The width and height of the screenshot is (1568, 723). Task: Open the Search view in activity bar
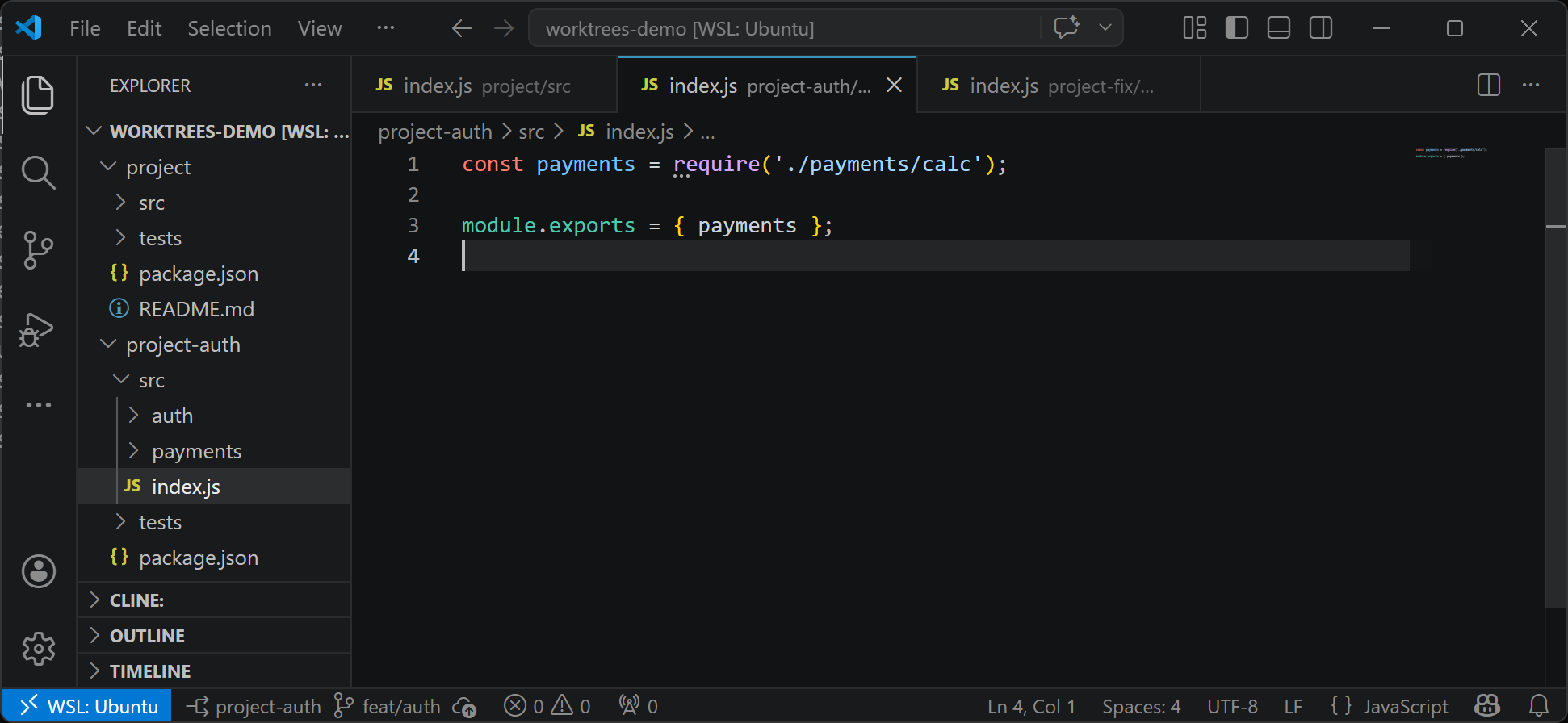click(38, 173)
